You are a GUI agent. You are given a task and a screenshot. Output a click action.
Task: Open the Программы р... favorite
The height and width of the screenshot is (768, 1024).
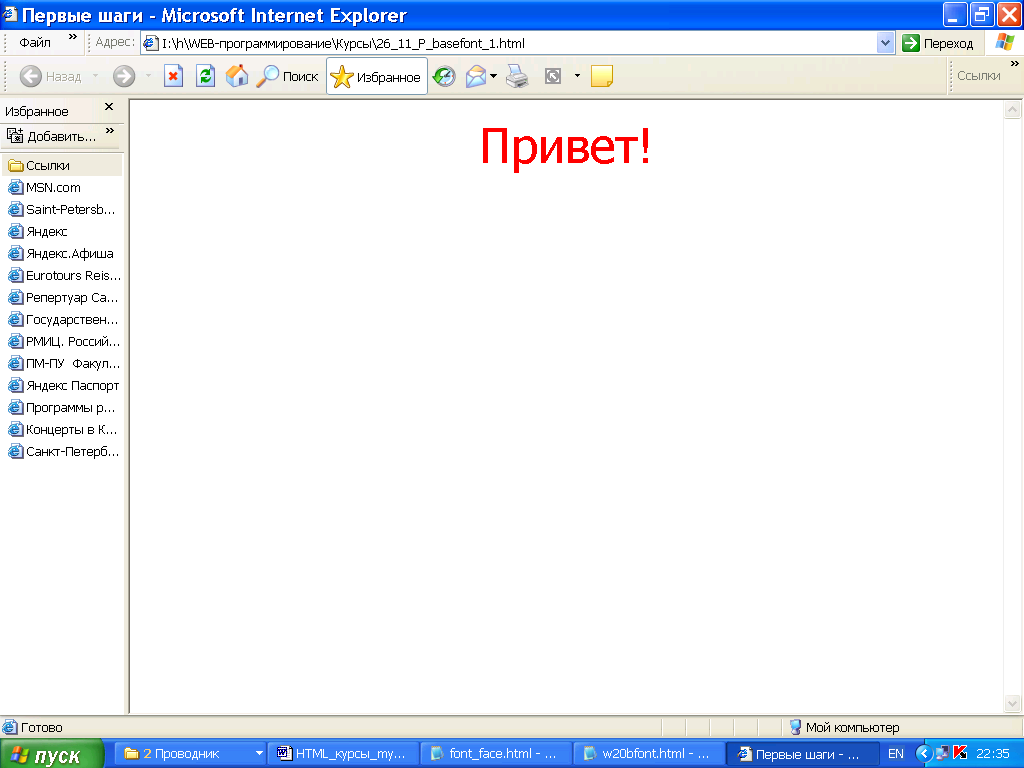(x=63, y=408)
